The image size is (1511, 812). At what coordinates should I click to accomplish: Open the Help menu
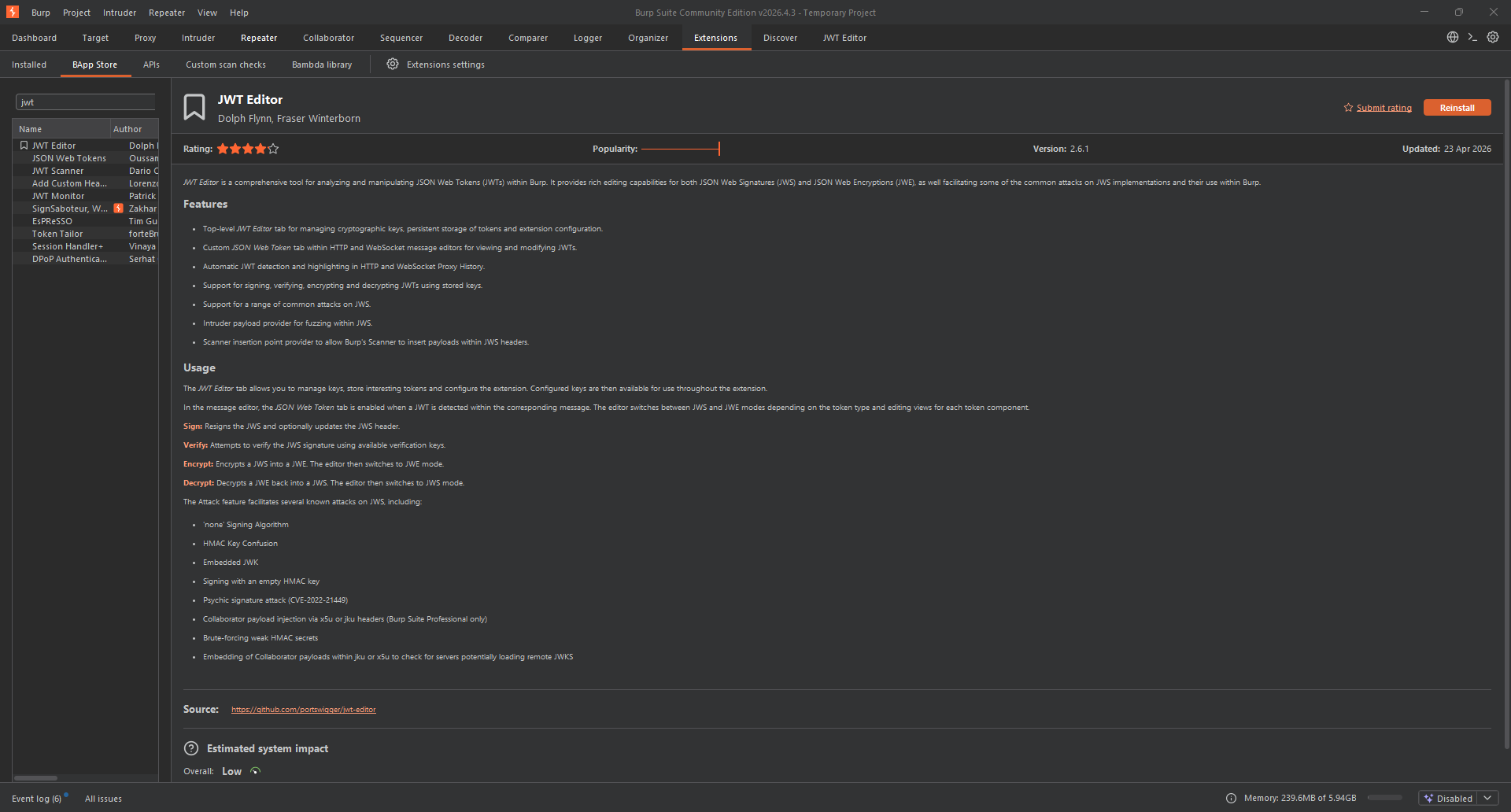(239, 13)
